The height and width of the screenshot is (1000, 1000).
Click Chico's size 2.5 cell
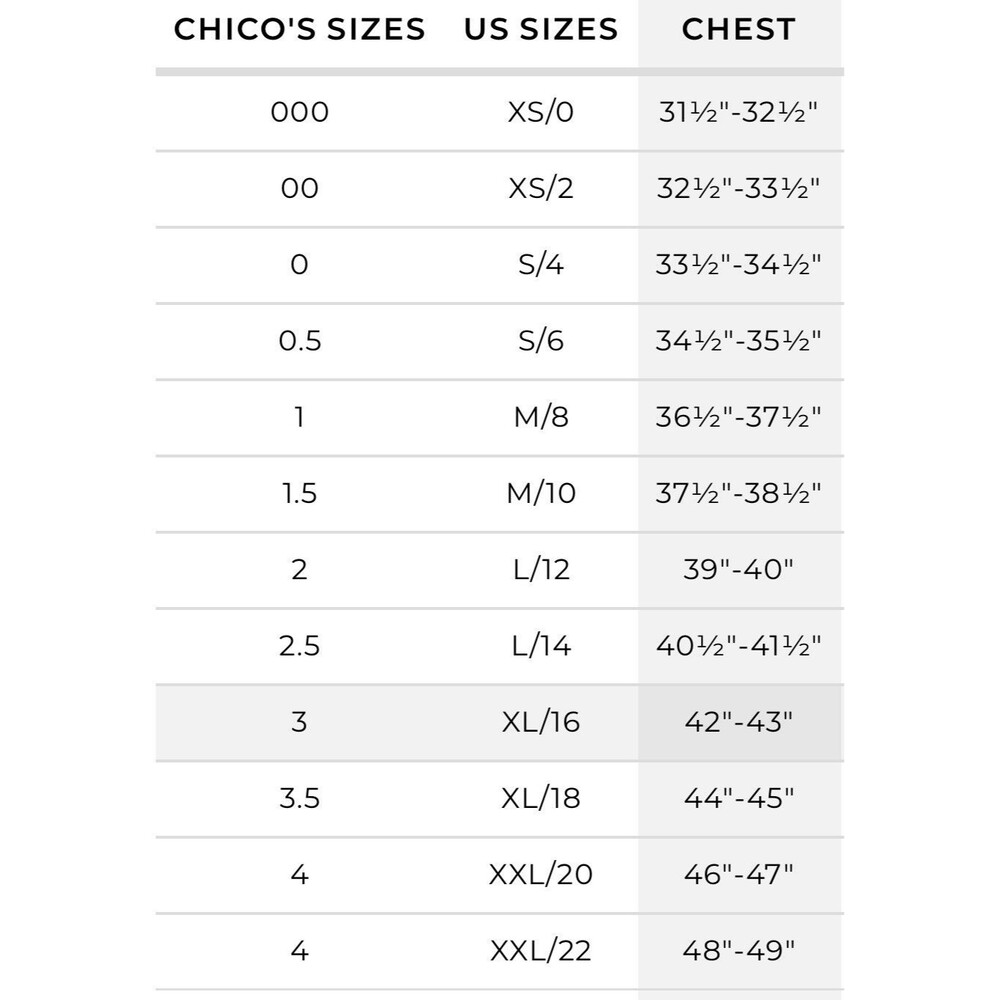(x=299, y=646)
